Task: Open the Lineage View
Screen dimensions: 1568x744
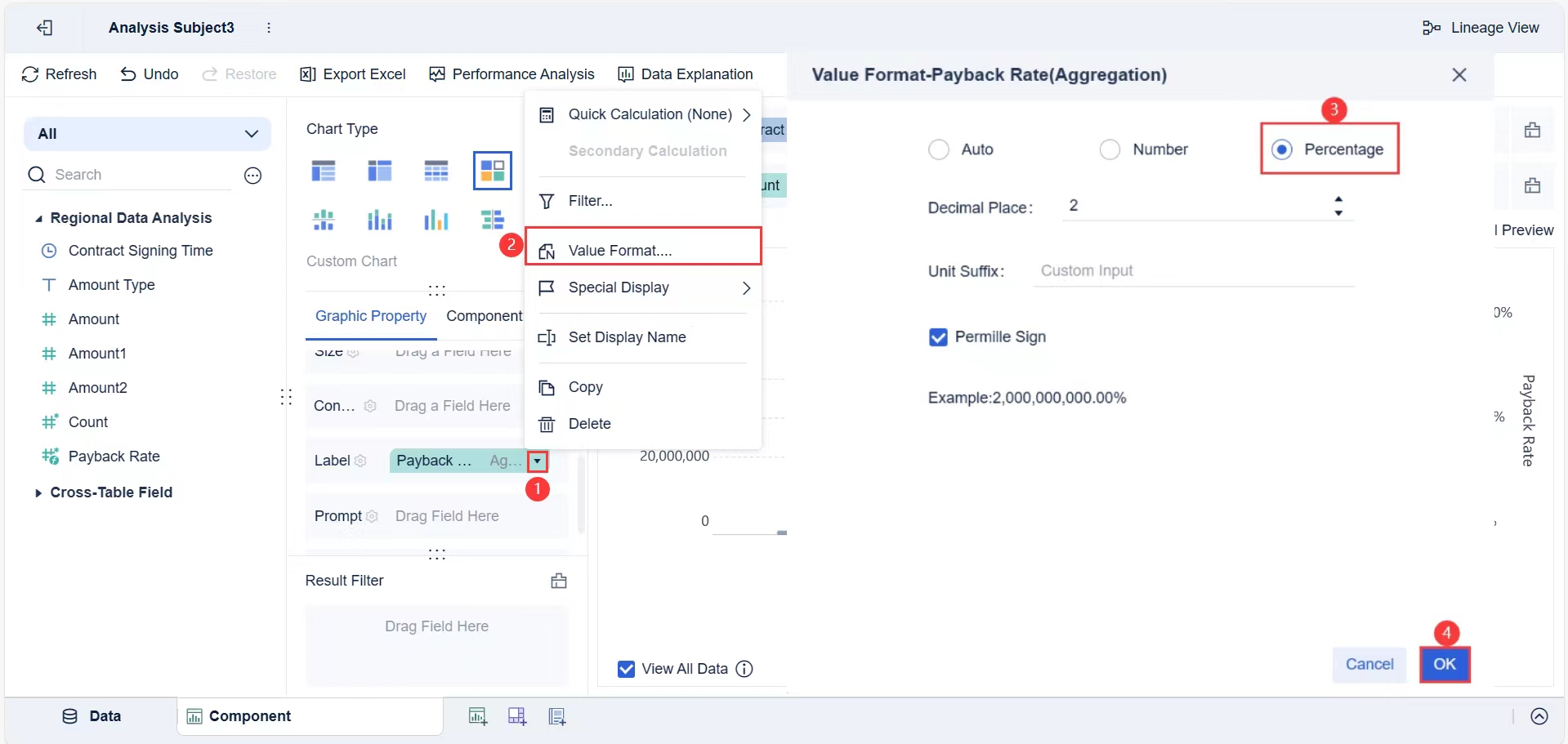Action: [x=1481, y=28]
